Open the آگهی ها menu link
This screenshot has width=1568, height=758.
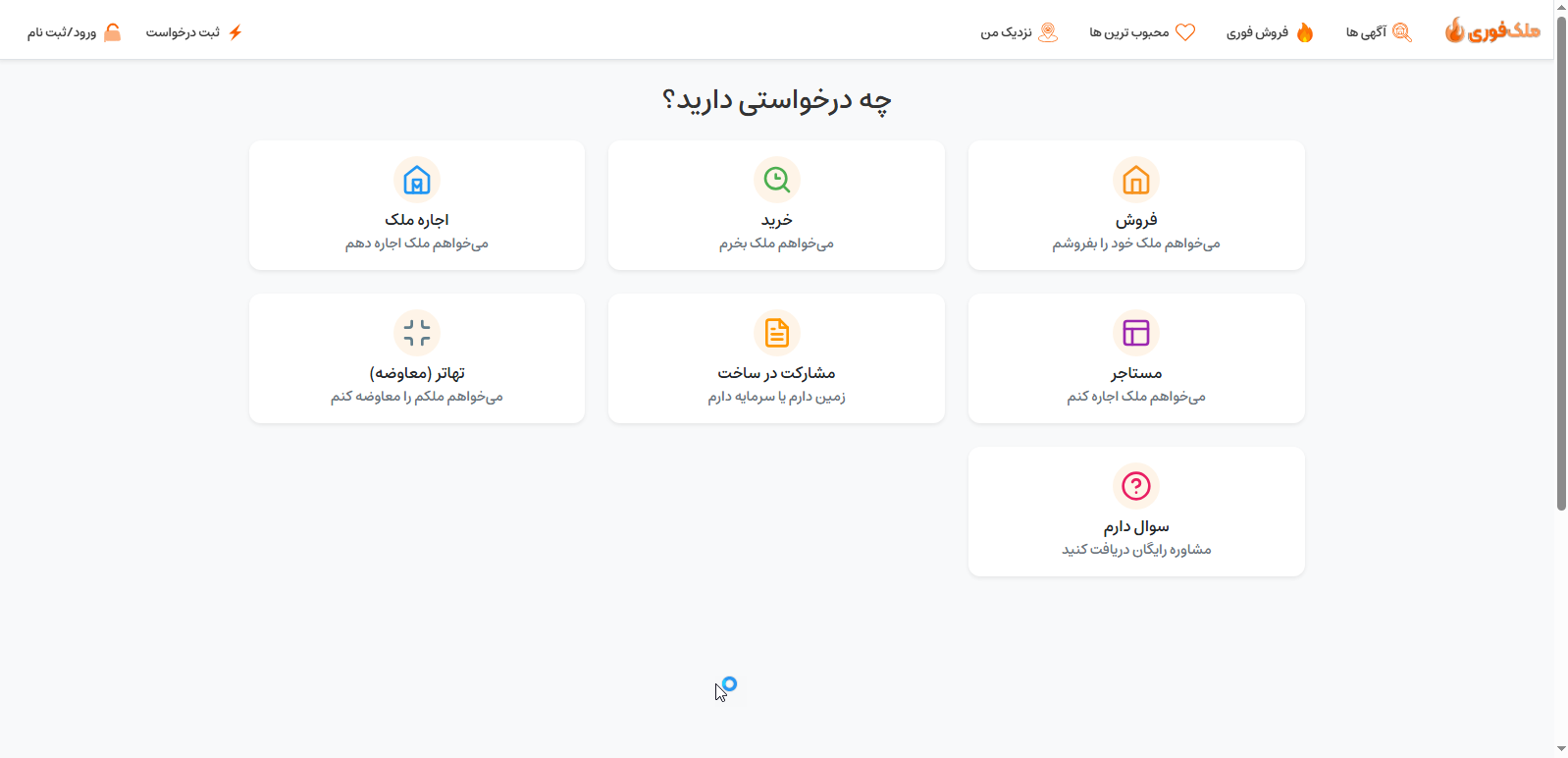1366,32
